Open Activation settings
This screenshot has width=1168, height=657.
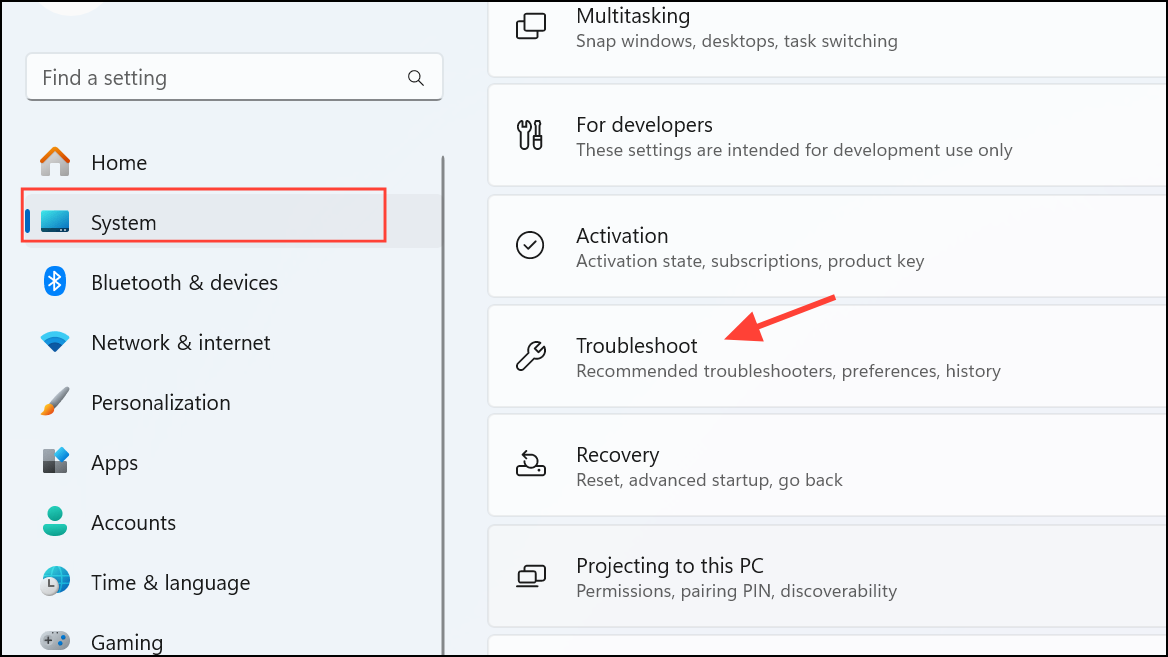tap(827, 246)
